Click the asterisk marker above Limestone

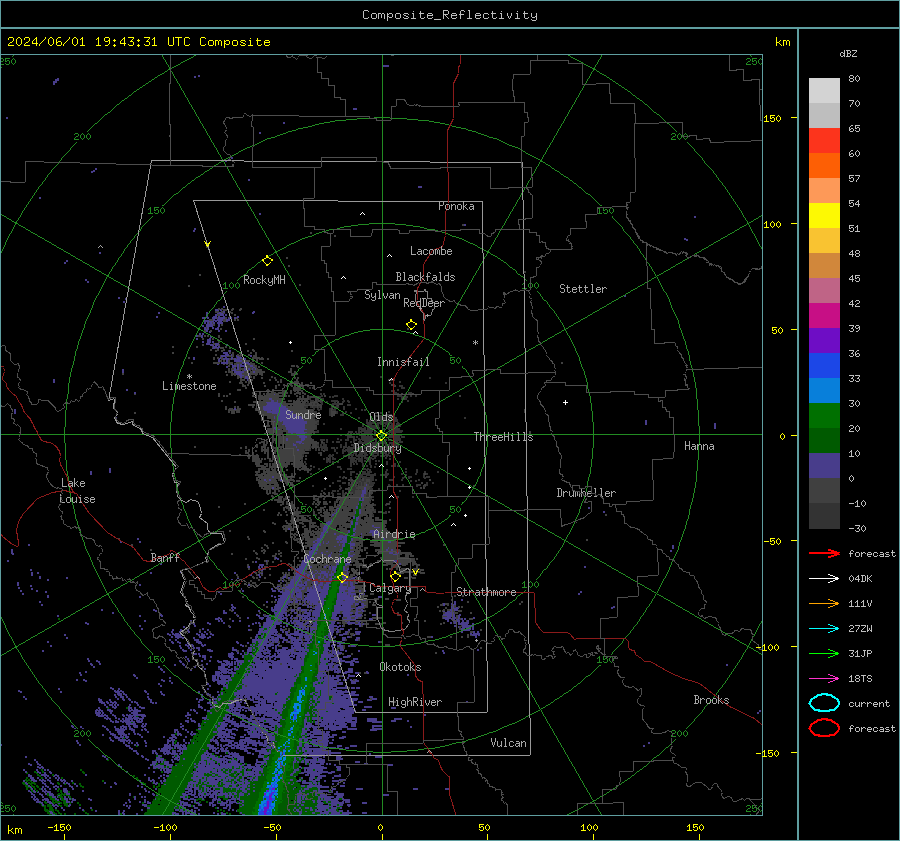coord(189,377)
